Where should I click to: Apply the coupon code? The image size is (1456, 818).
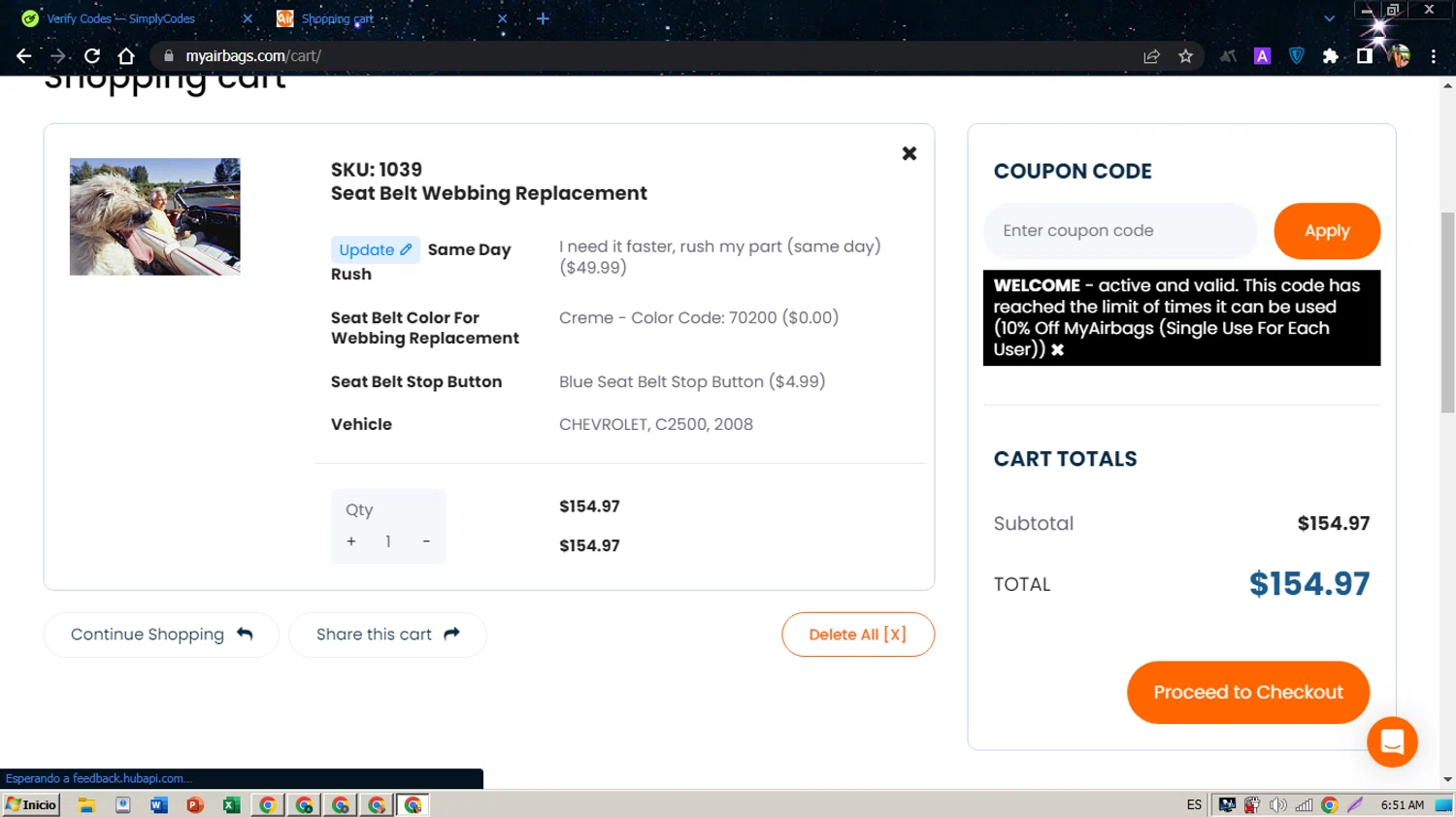1327,231
